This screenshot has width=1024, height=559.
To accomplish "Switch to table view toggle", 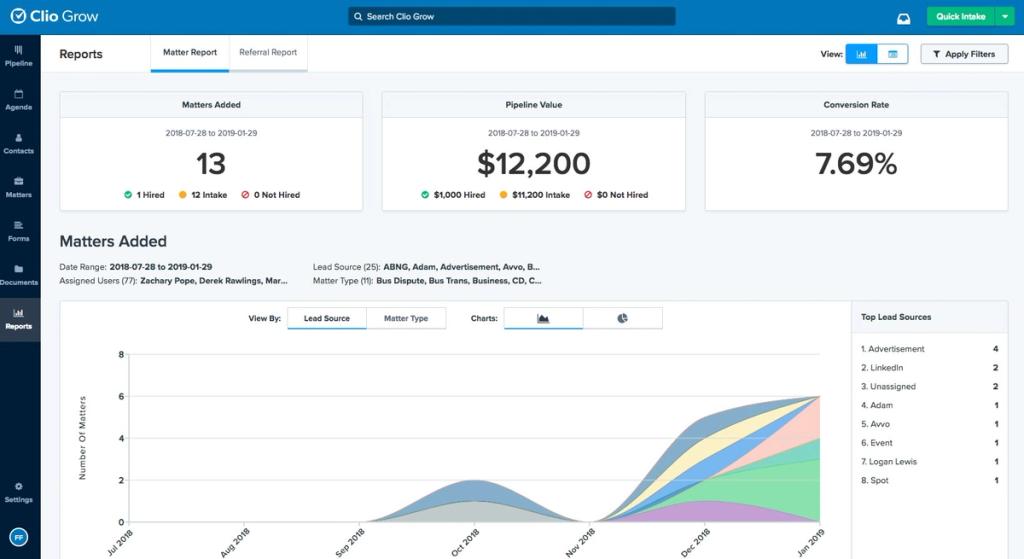I will (893, 54).
